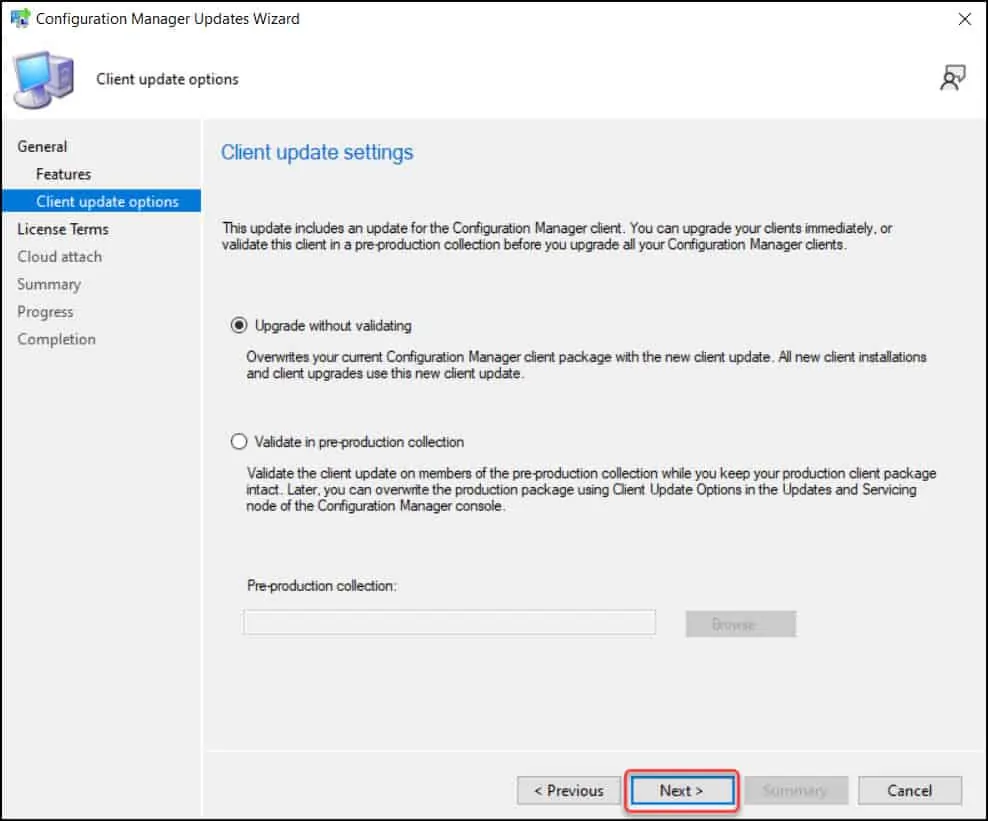Image resolution: width=988 pixels, height=821 pixels.
Task: Click the Next button
Action: pos(682,790)
